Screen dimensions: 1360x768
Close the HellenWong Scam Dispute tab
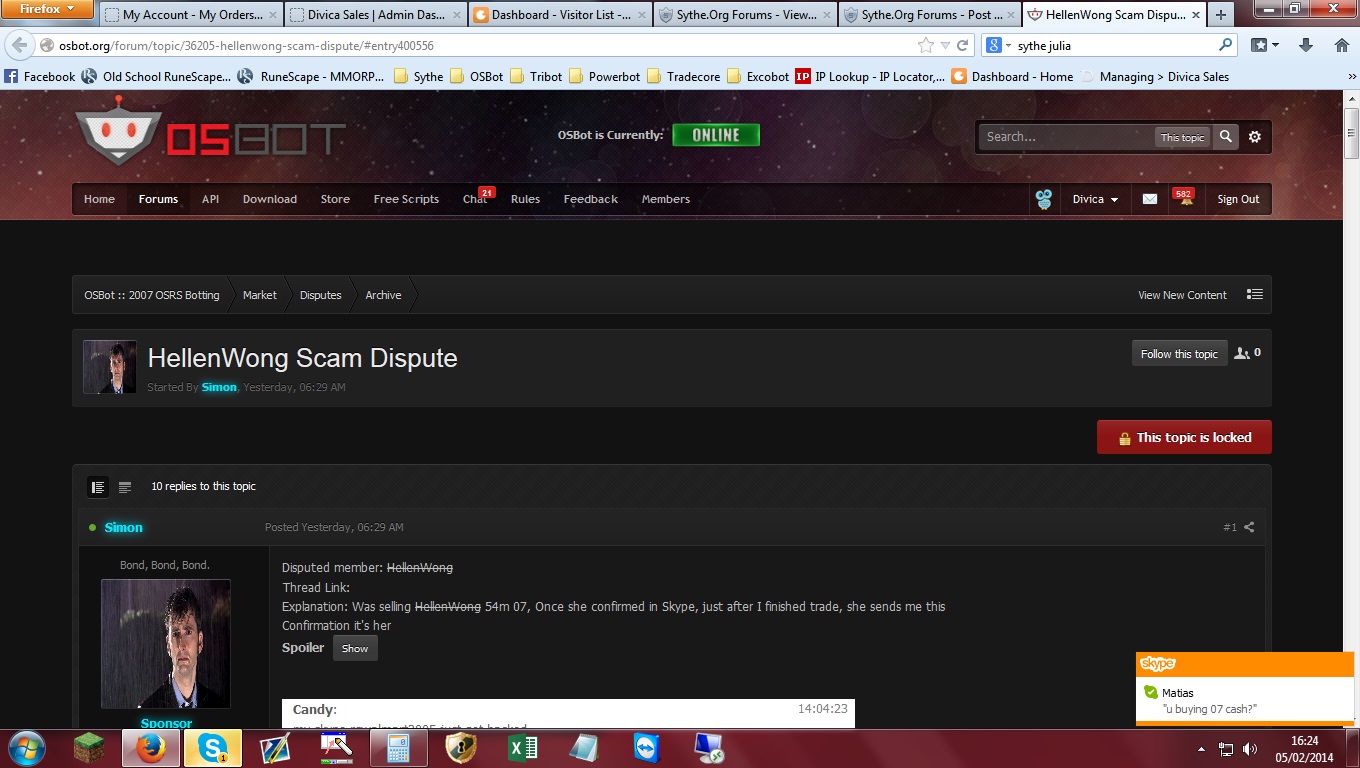tap(1197, 15)
